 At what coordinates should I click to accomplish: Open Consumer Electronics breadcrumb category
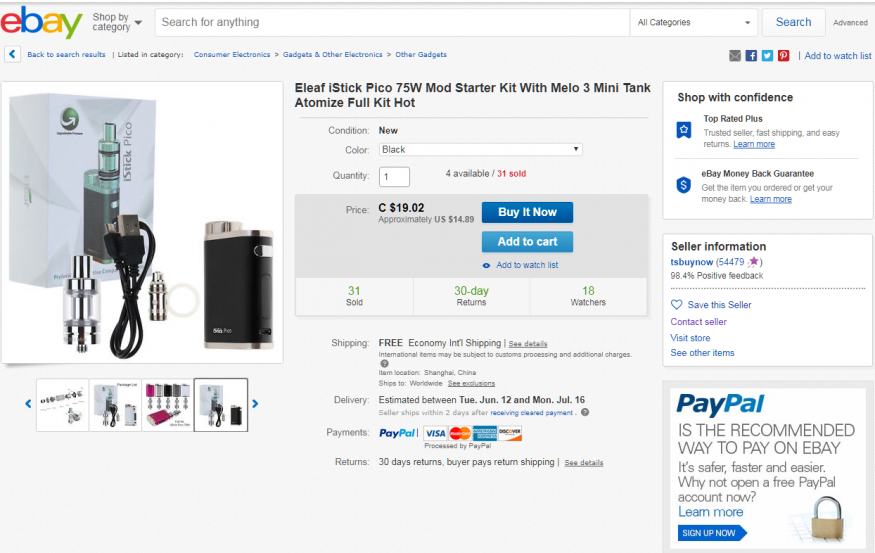pyautogui.click(x=232, y=55)
